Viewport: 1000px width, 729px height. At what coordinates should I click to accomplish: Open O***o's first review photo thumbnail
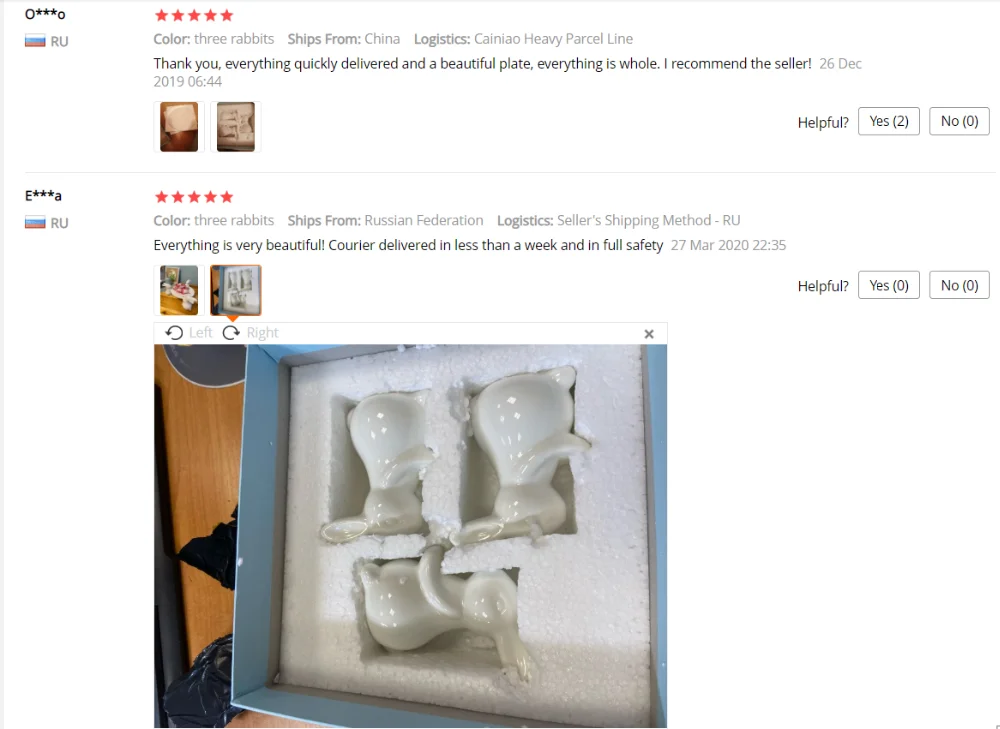pyautogui.click(x=179, y=127)
